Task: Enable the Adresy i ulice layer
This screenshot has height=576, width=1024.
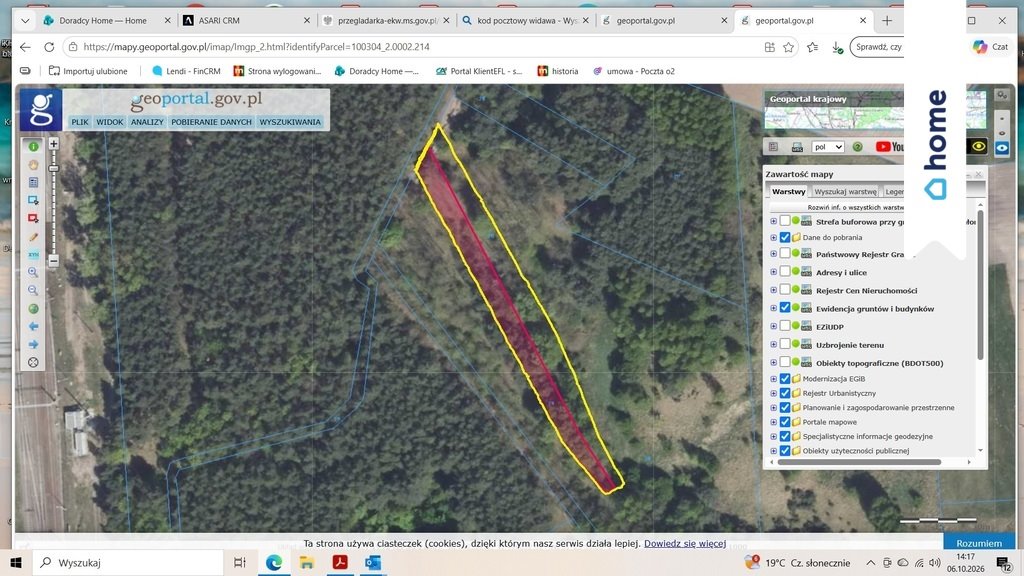Action: pos(785,272)
